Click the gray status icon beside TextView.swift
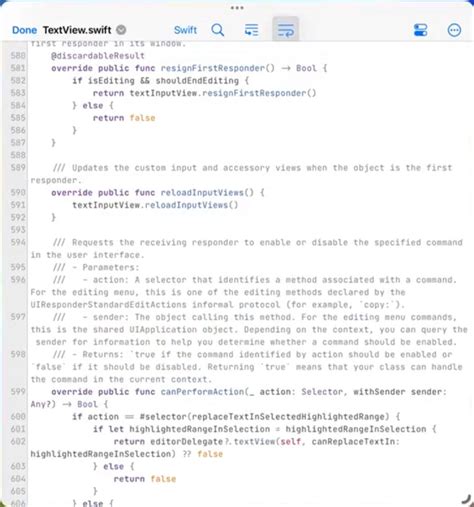This screenshot has height=507, width=474. pyautogui.click(x=121, y=30)
